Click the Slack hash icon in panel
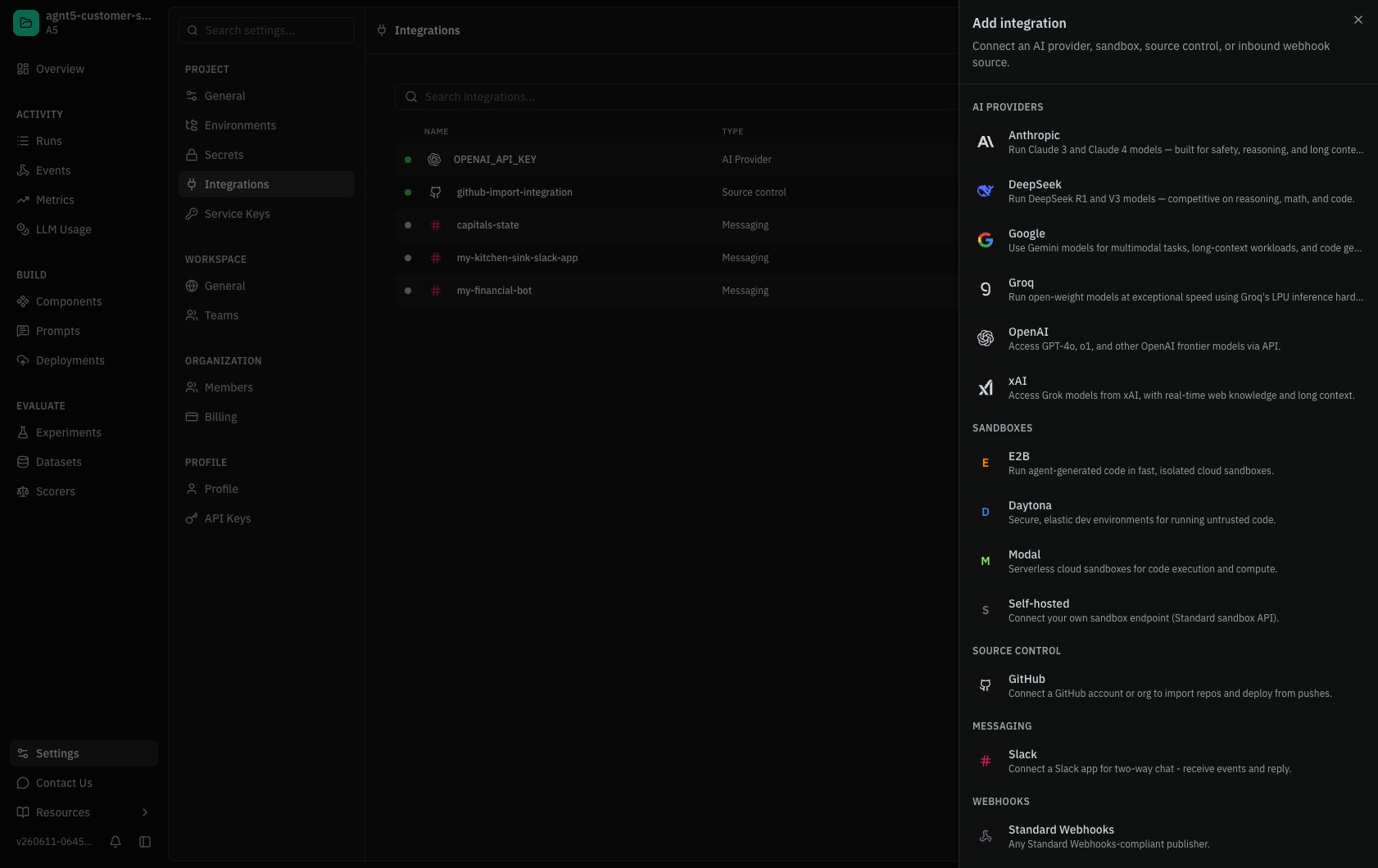1378x868 pixels. tap(986, 761)
